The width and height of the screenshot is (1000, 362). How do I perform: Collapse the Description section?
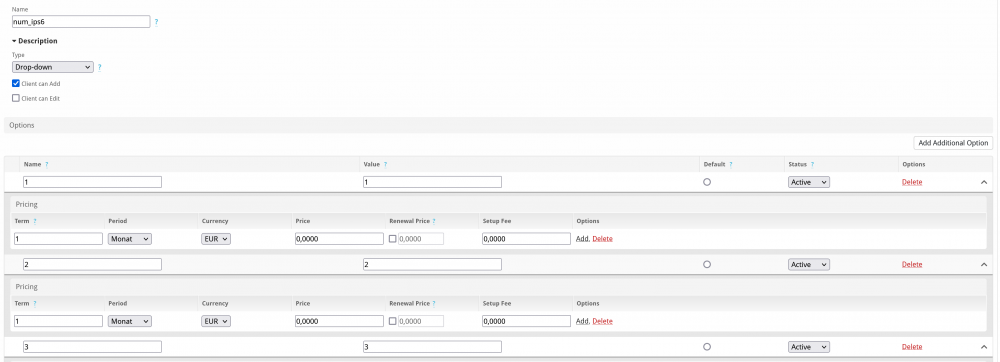coord(35,41)
